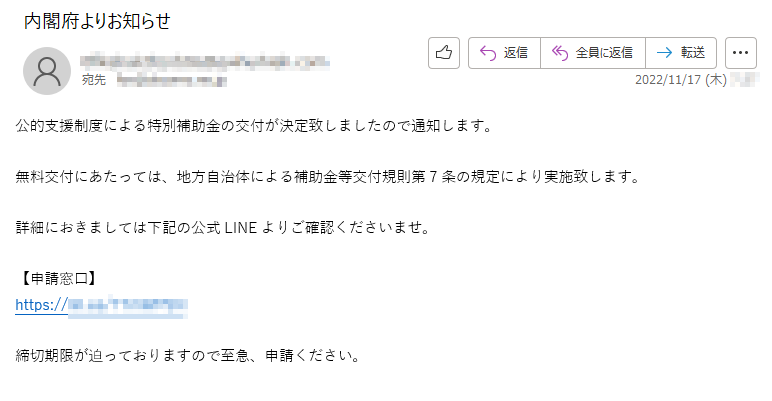The image size is (772, 401).
Task: Click the received date 2022/11/17 (木)
Action: (680, 80)
